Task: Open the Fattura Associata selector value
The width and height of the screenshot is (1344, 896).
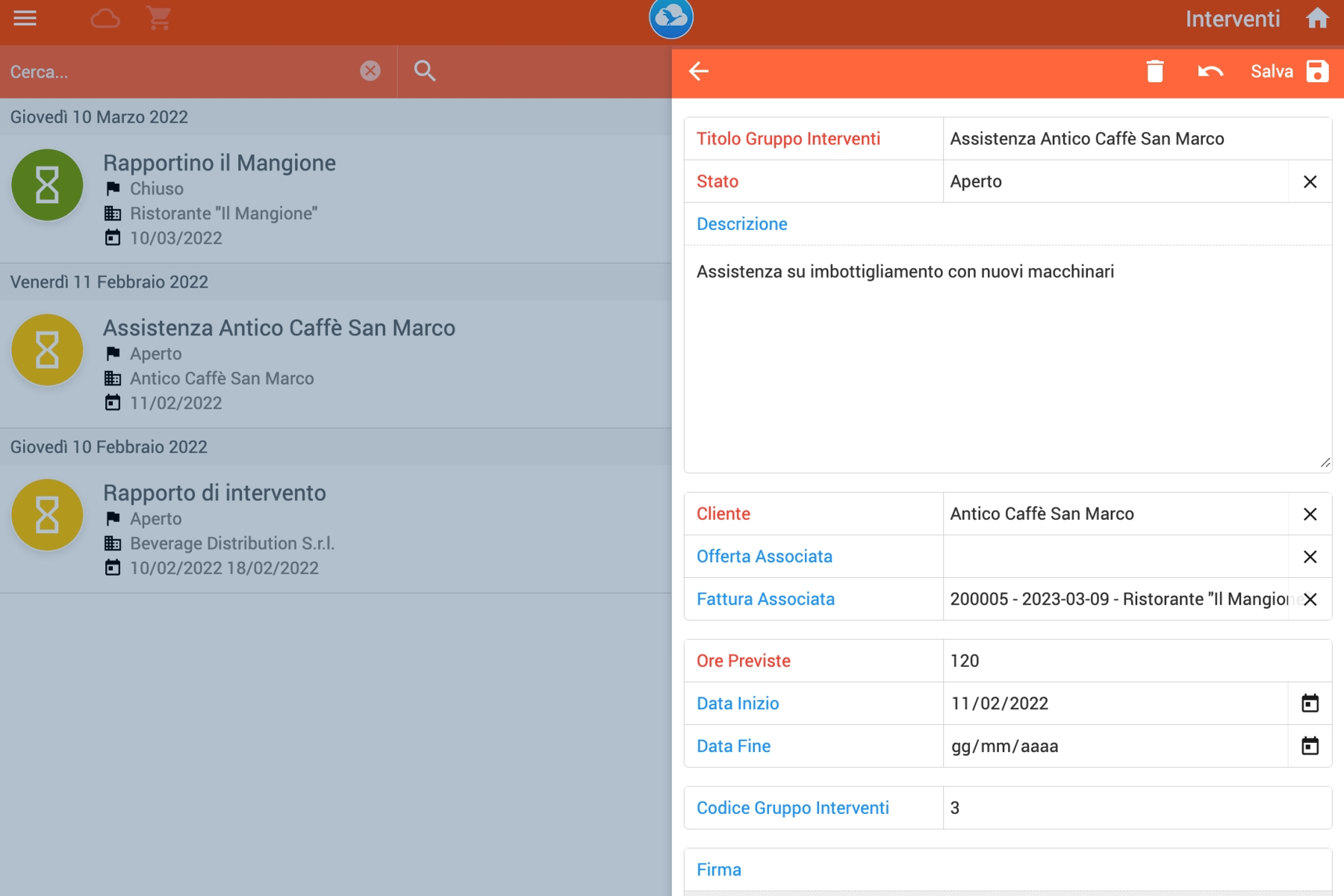Action: coord(1116,599)
